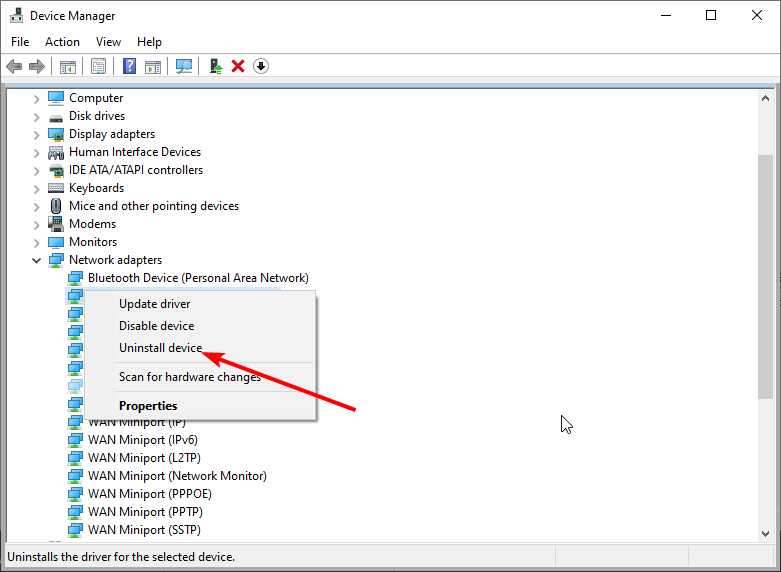Click the mouse icon beside Mice and pointing devices

56,206
